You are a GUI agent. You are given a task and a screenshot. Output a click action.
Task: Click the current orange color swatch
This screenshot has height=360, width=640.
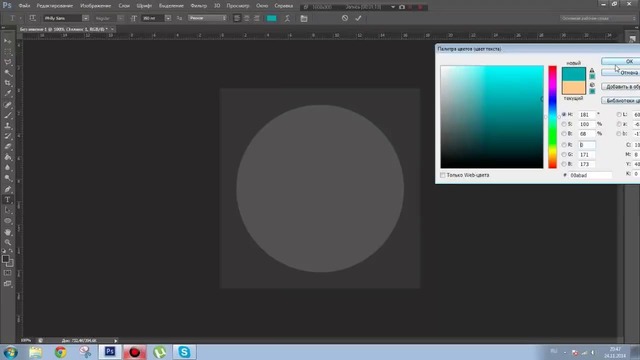pyautogui.click(x=573, y=87)
